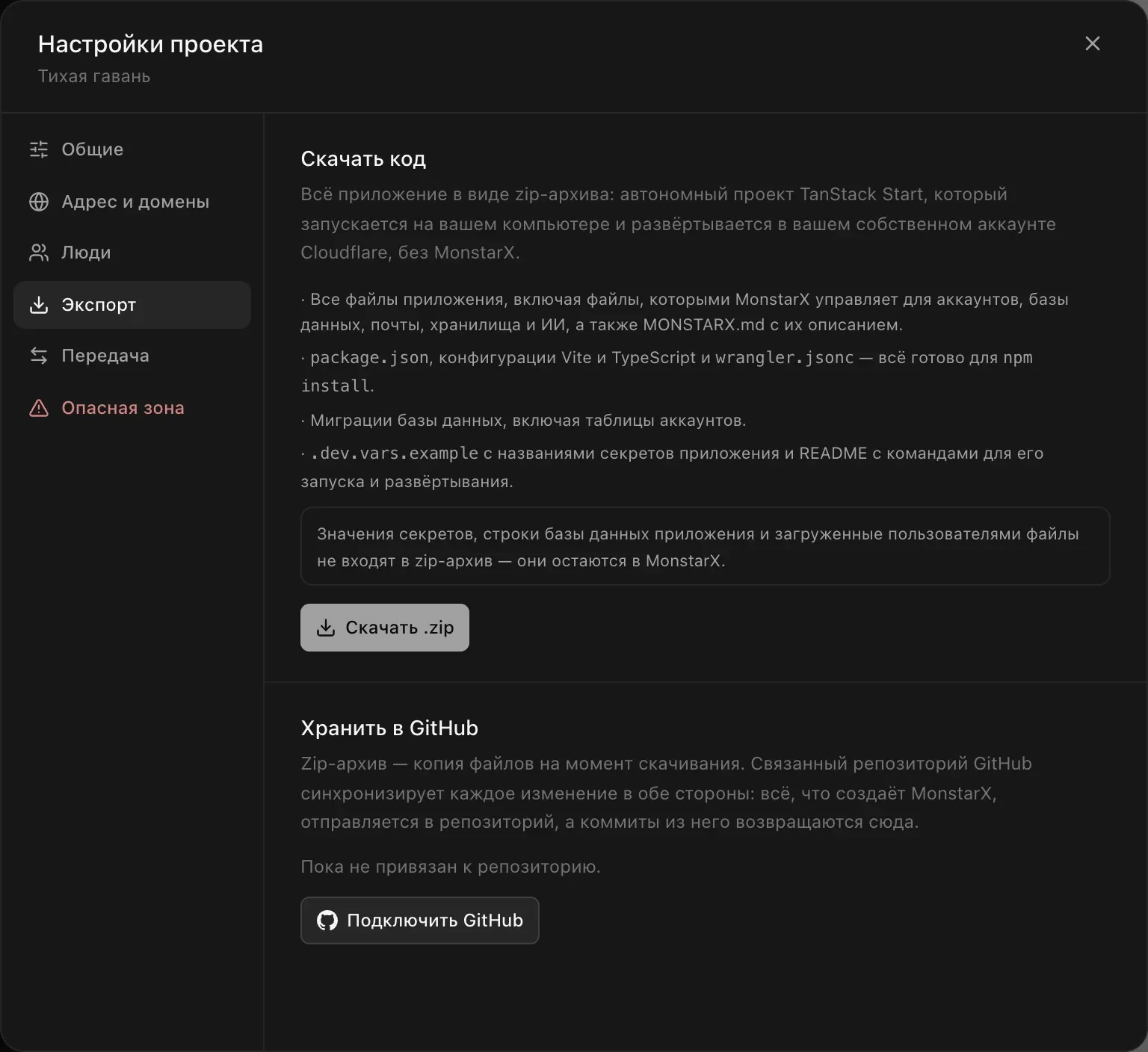Click the paragraph starting Zip-архив — копия файлов
1148x1052 pixels.
pyautogui.click(x=666, y=793)
